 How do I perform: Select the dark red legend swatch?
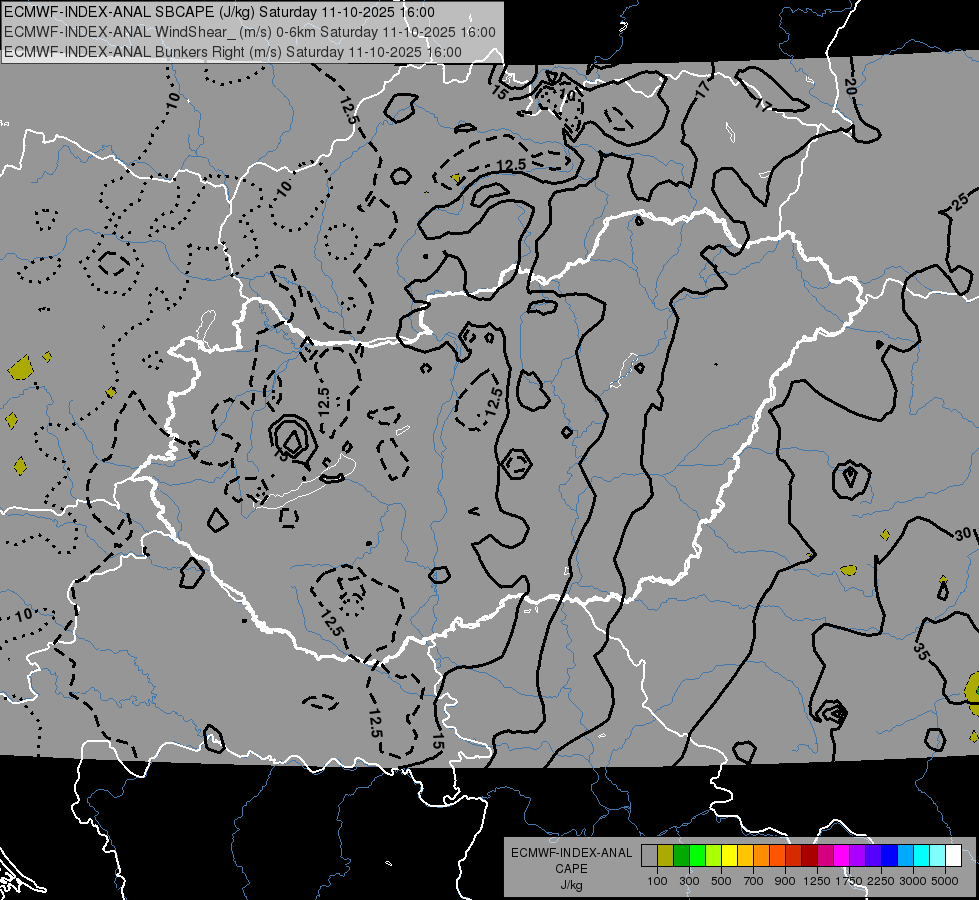pyautogui.click(x=810, y=855)
